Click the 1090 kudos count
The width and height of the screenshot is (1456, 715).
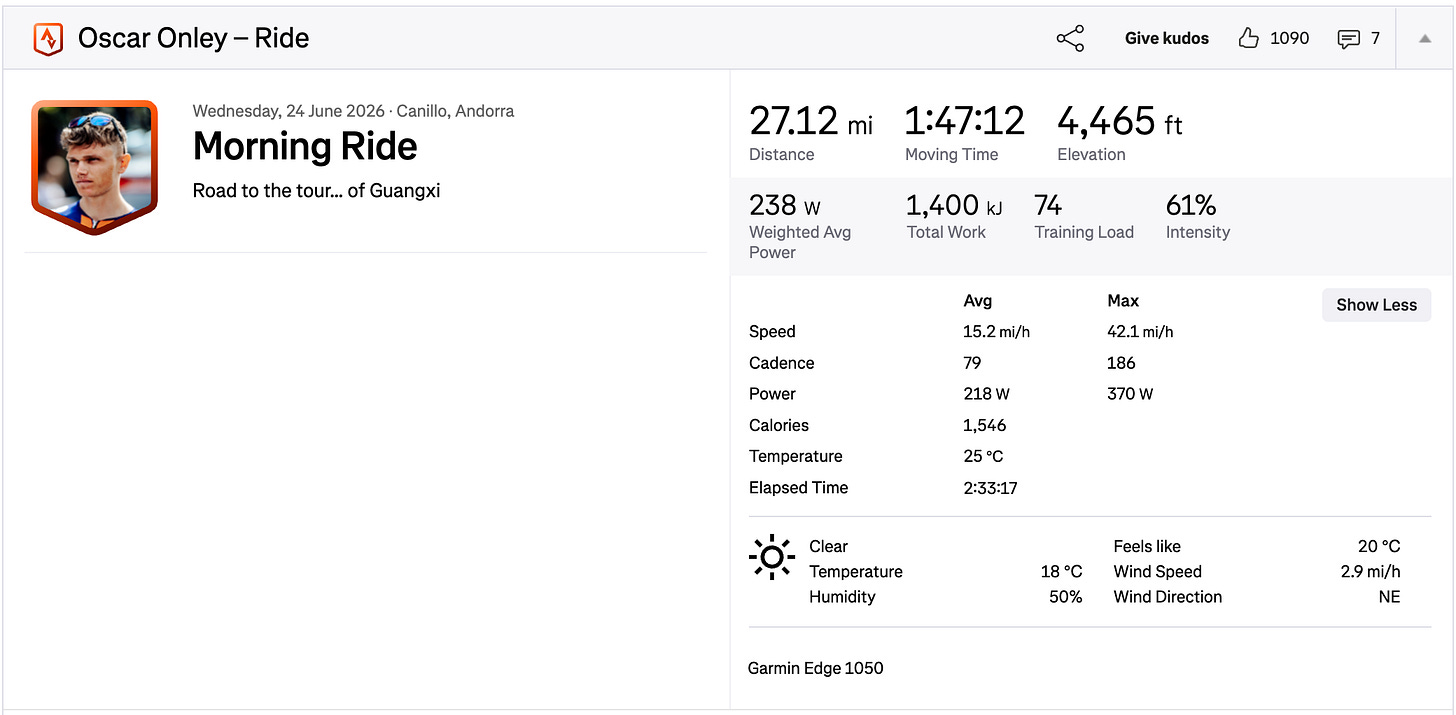pos(1289,38)
